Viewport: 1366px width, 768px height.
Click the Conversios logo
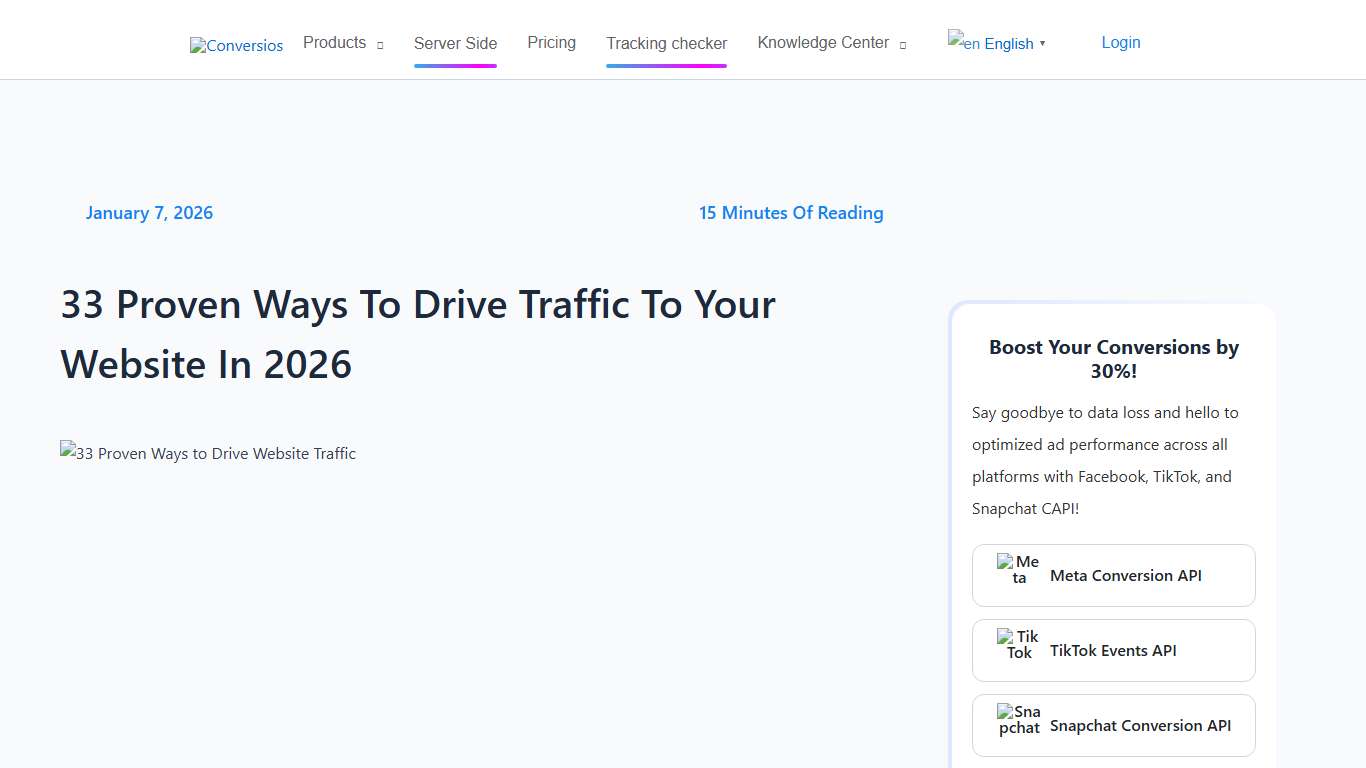coord(236,45)
